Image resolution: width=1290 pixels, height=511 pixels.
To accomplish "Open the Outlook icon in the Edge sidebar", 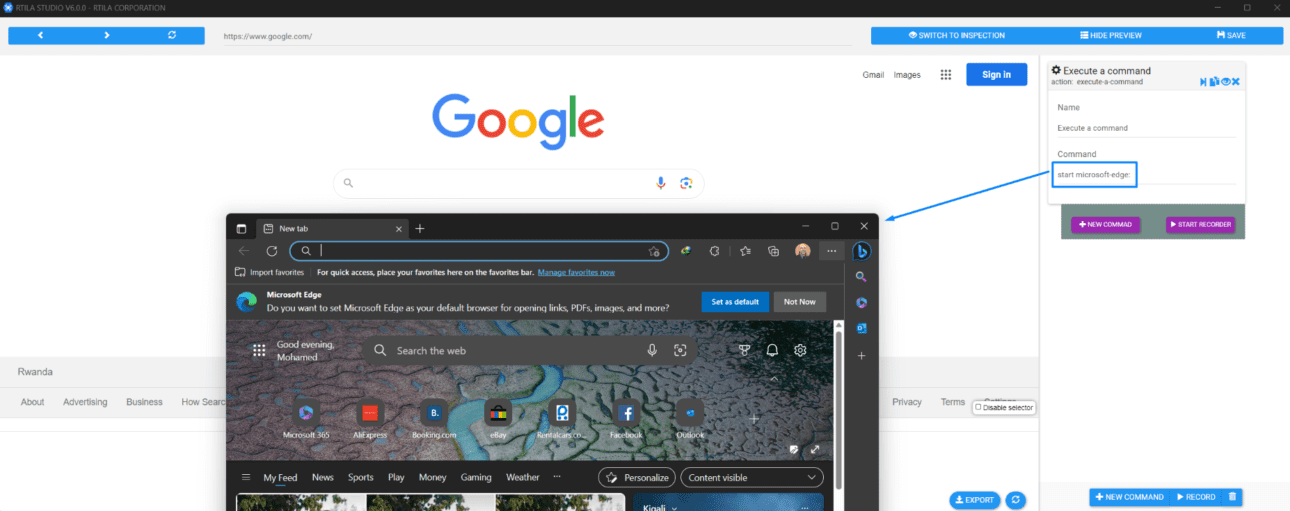I will (x=861, y=328).
